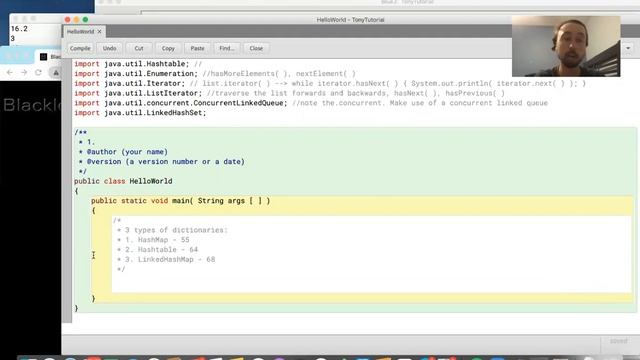Click '3 types of dictionaries:' comment

pos(176,230)
